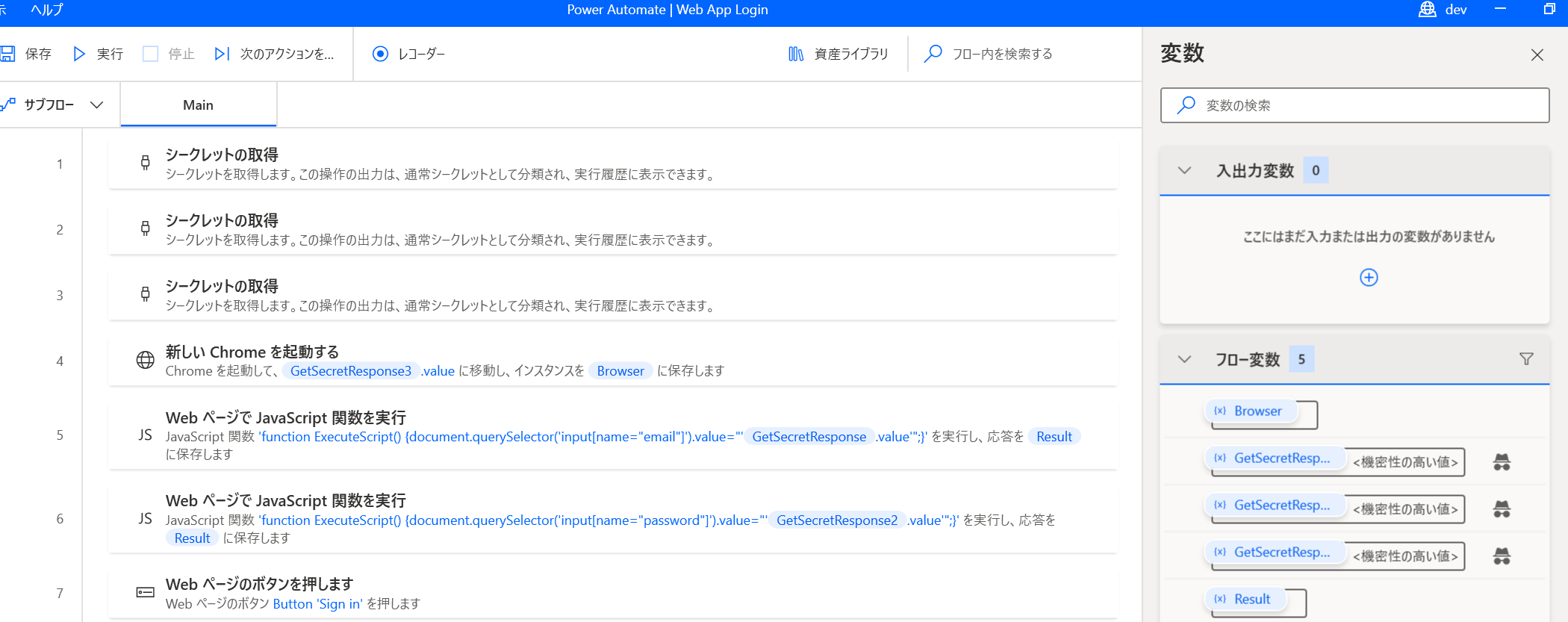Focus the フロー内を検索する field
The image size is (1568, 622).
pyautogui.click(x=1002, y=54)
